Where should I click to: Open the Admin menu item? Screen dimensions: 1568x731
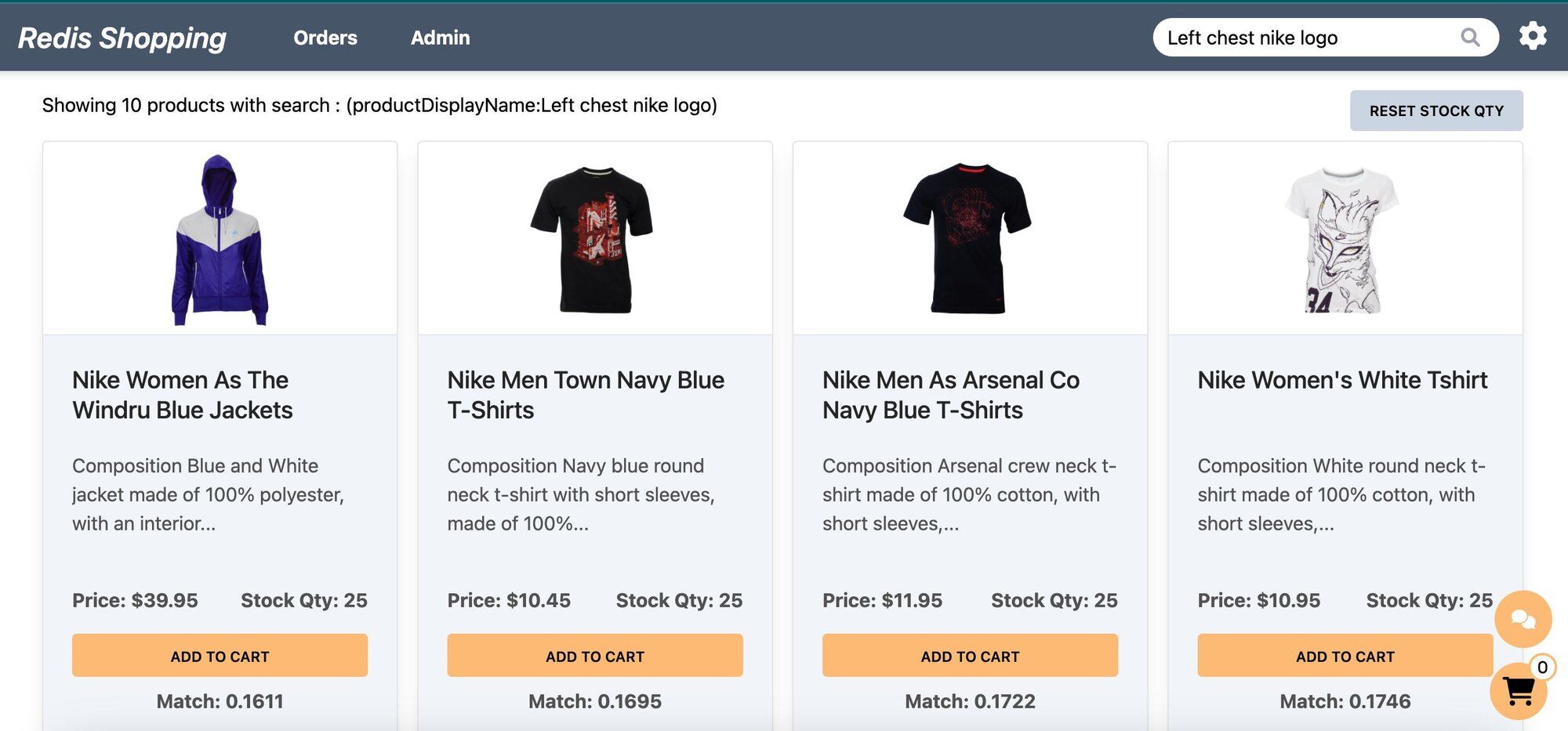coord(440,38)
